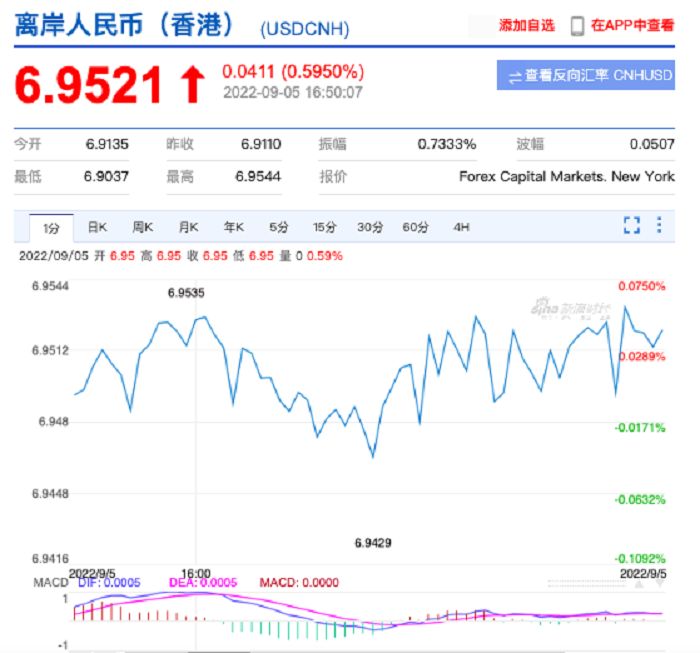Click the DEA: 0.0005 indicator label
This screenshot has width=700, height=653.
click(203, 582)
